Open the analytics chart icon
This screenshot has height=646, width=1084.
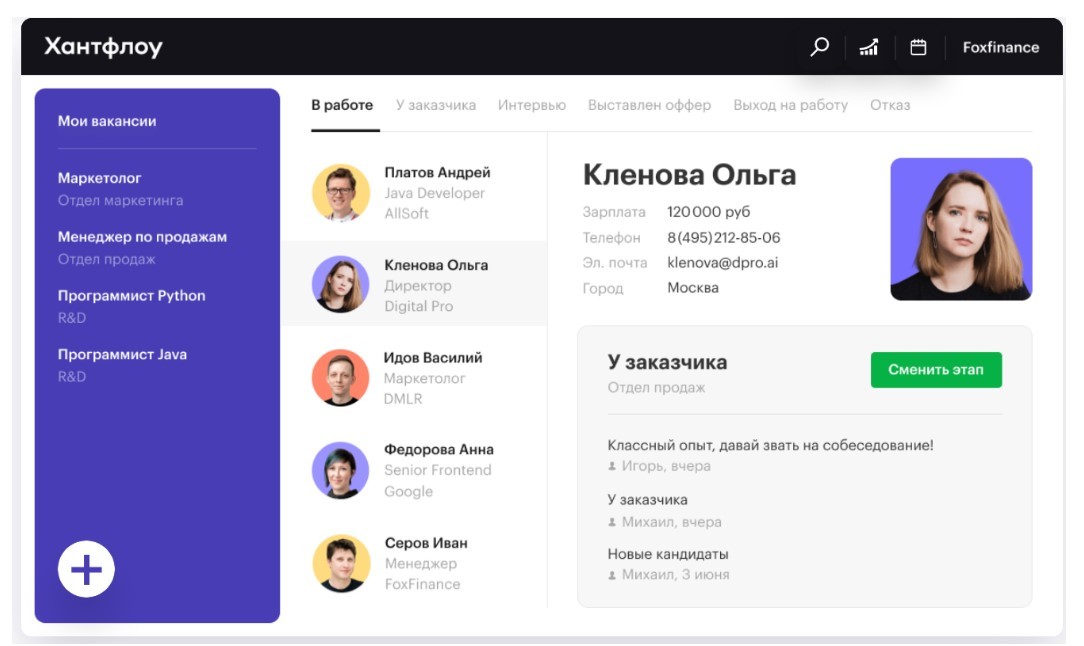tap(869, 47)
